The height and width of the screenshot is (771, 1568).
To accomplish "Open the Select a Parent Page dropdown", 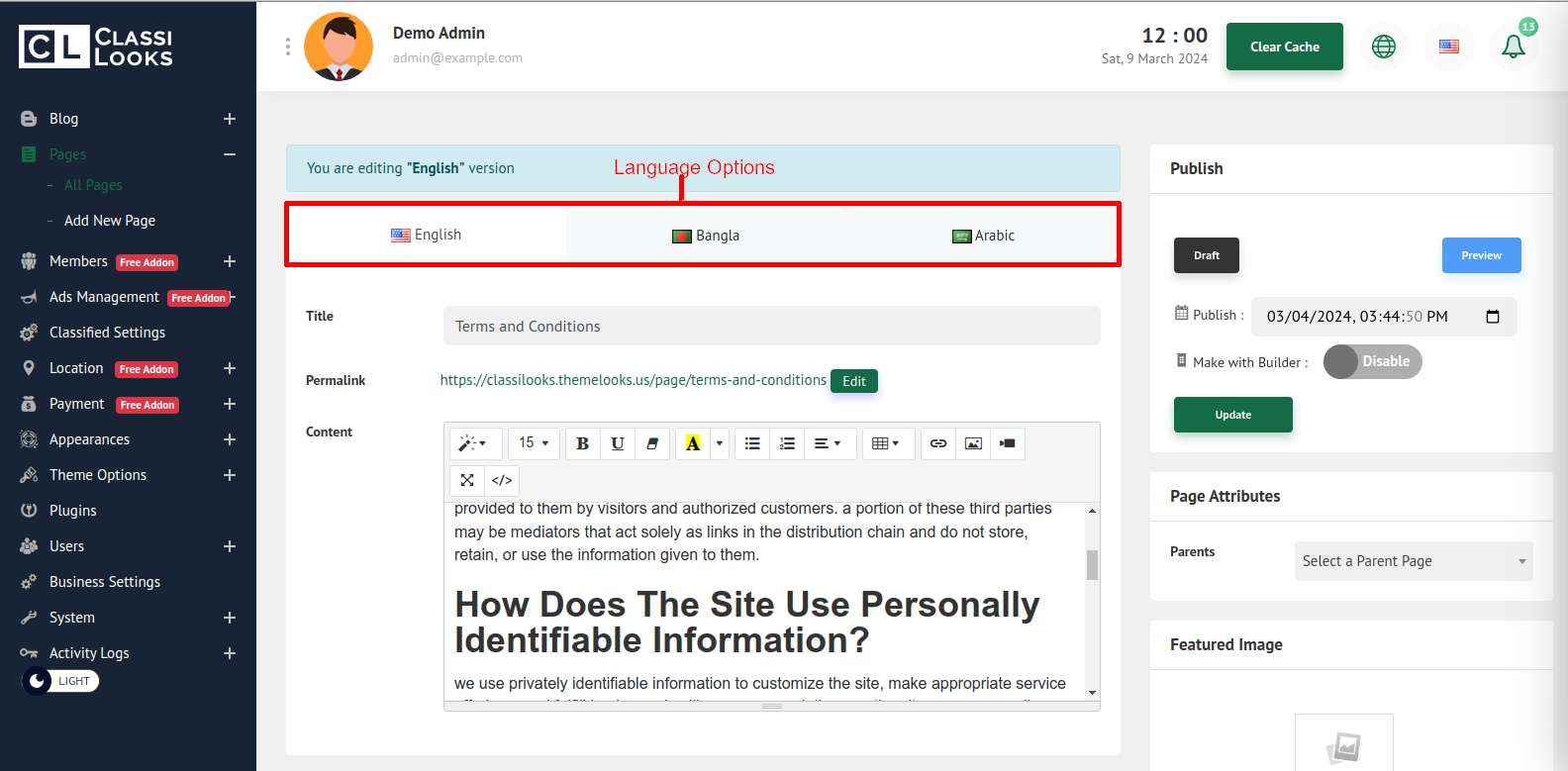I will pyautogui.click(x=1413, y=561).
